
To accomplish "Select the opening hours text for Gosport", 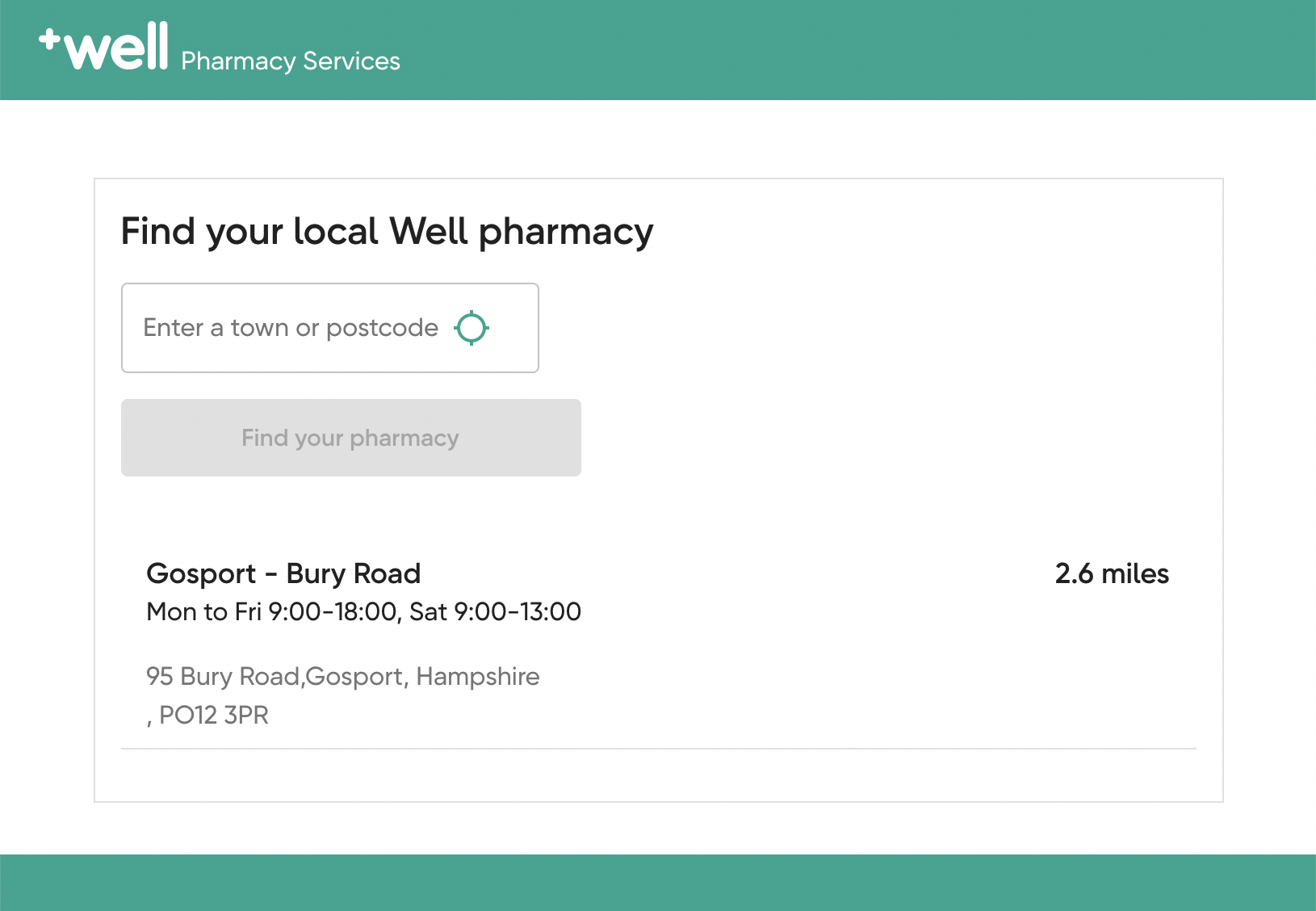I will click(x=363, y=612).
